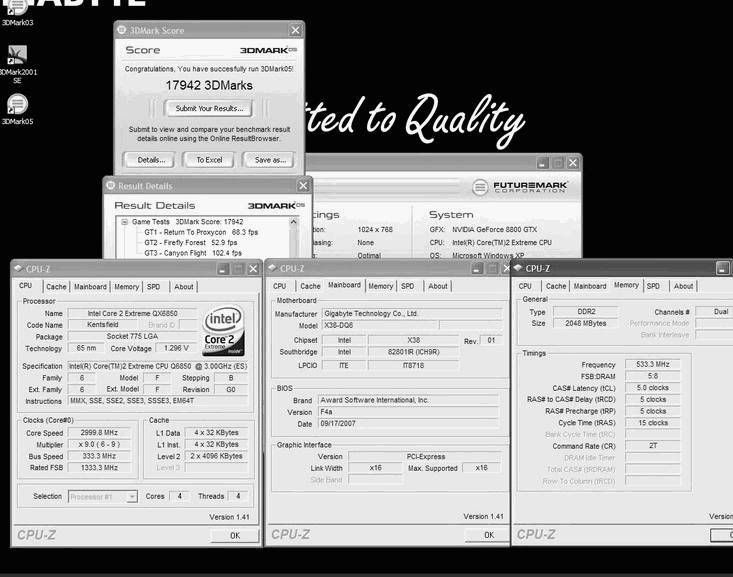The height and width of the screenshot is (577, 733).
Task: Close the 3DMark Score window
Action: 295,30
